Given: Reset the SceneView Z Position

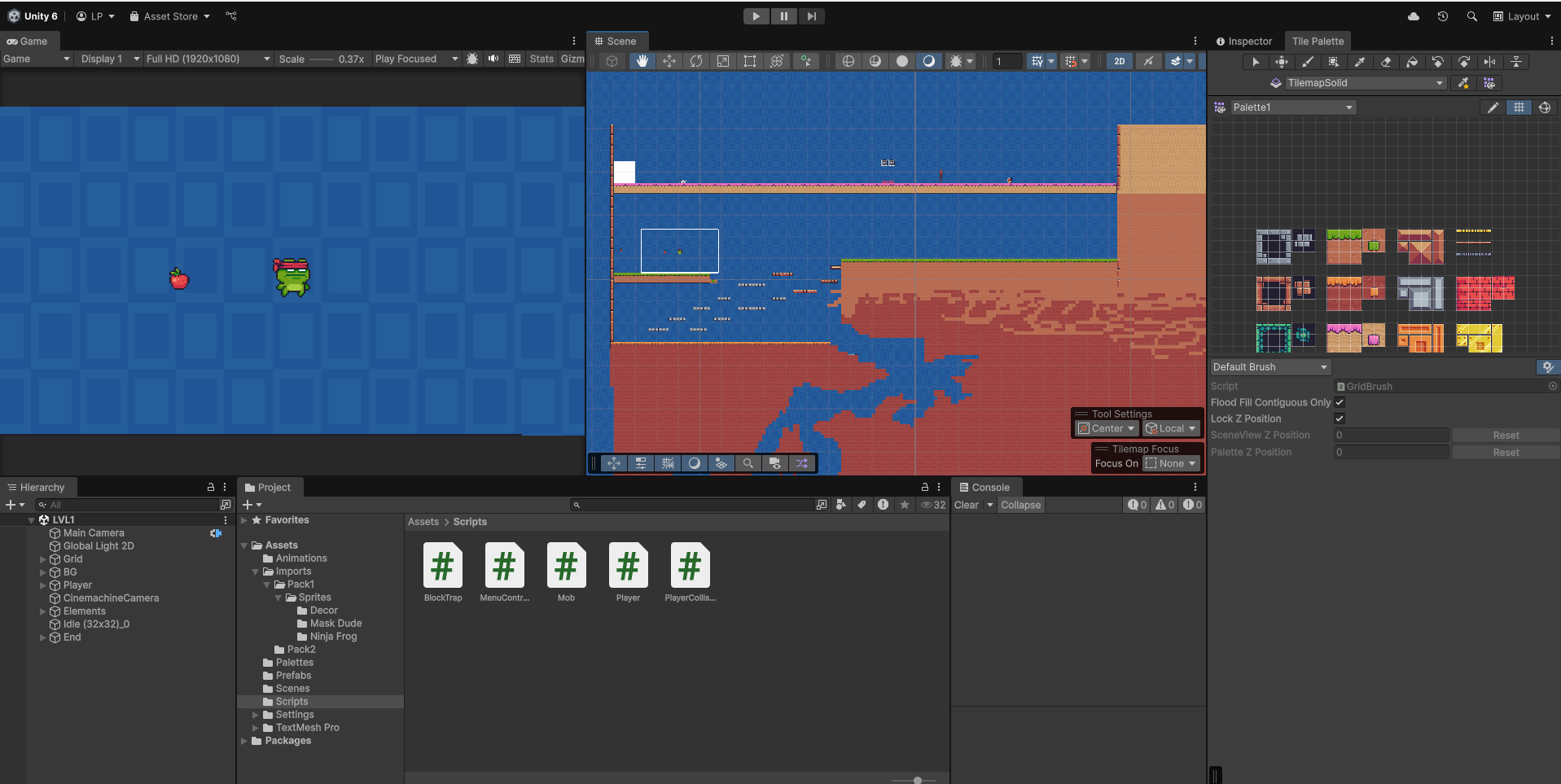Looking at the screenshot, I should tap(1506, 436).
